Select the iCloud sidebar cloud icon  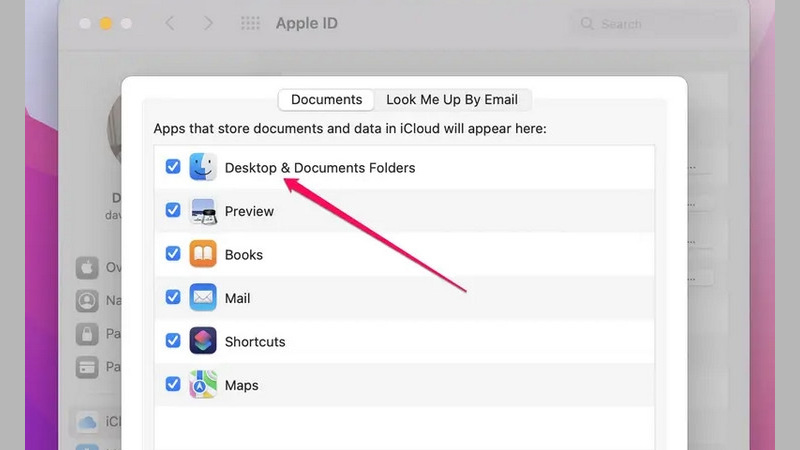coord(87,422)
